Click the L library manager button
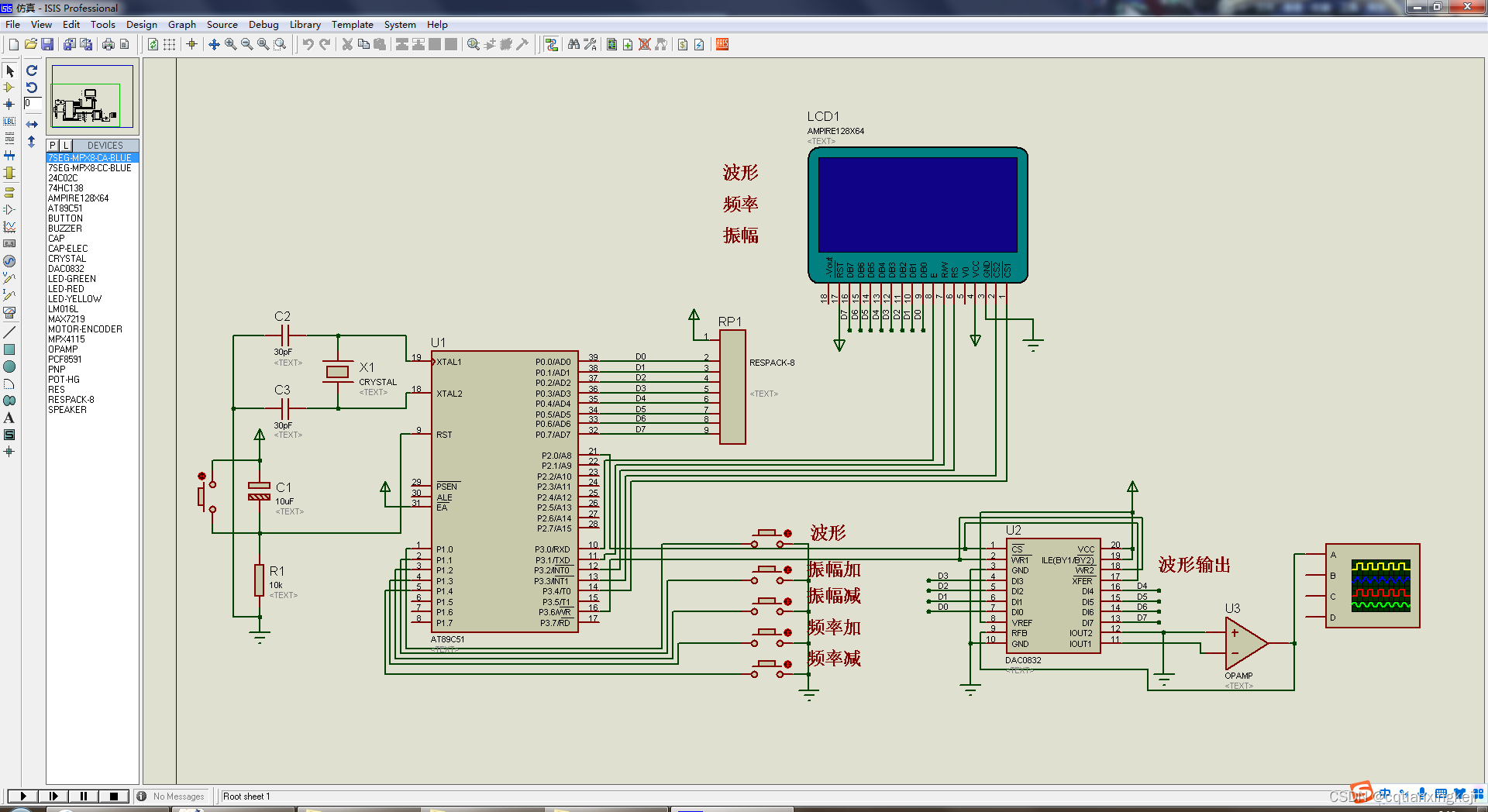 coord(66,146)
